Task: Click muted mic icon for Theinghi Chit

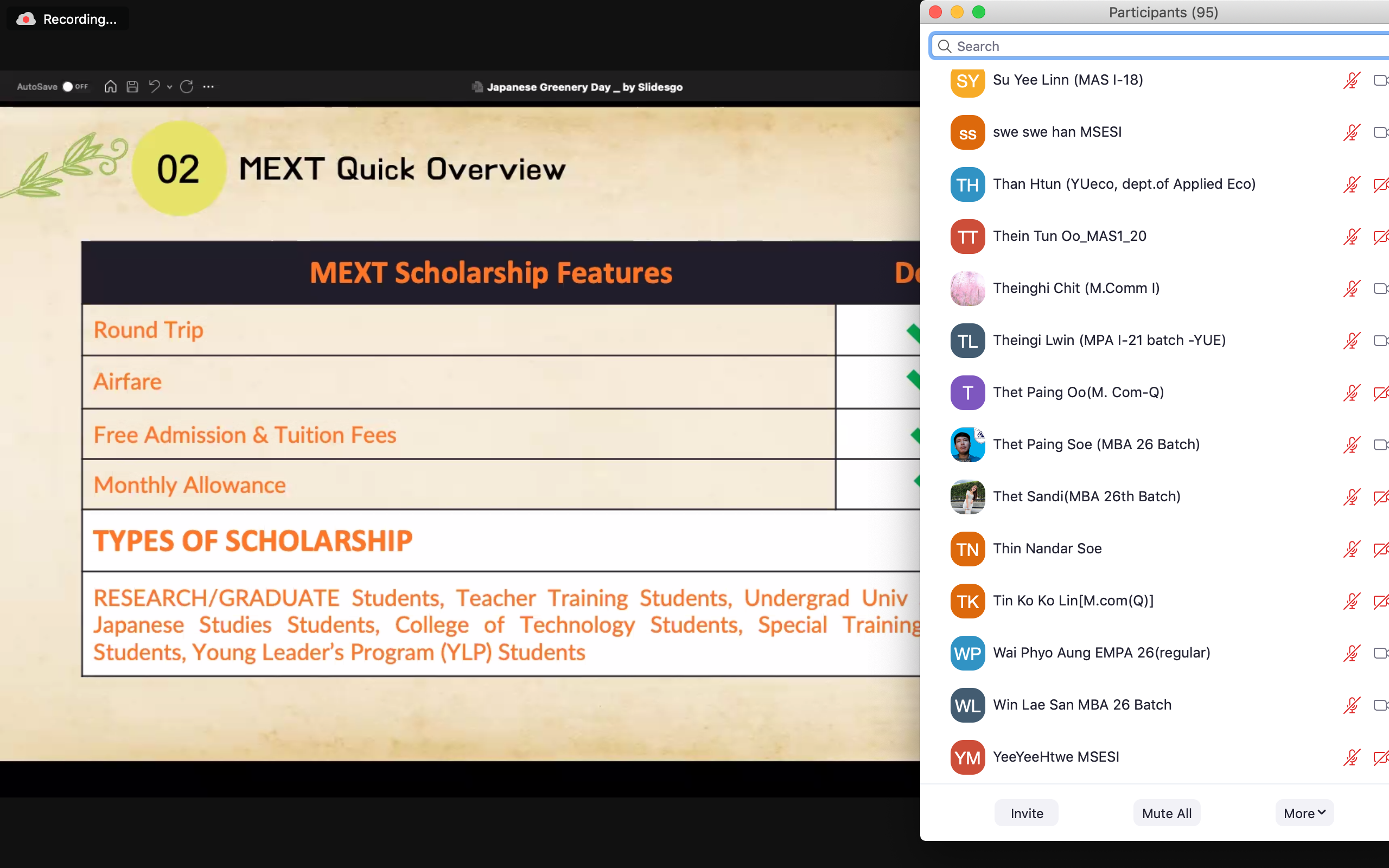Action: pos(1352,288)
